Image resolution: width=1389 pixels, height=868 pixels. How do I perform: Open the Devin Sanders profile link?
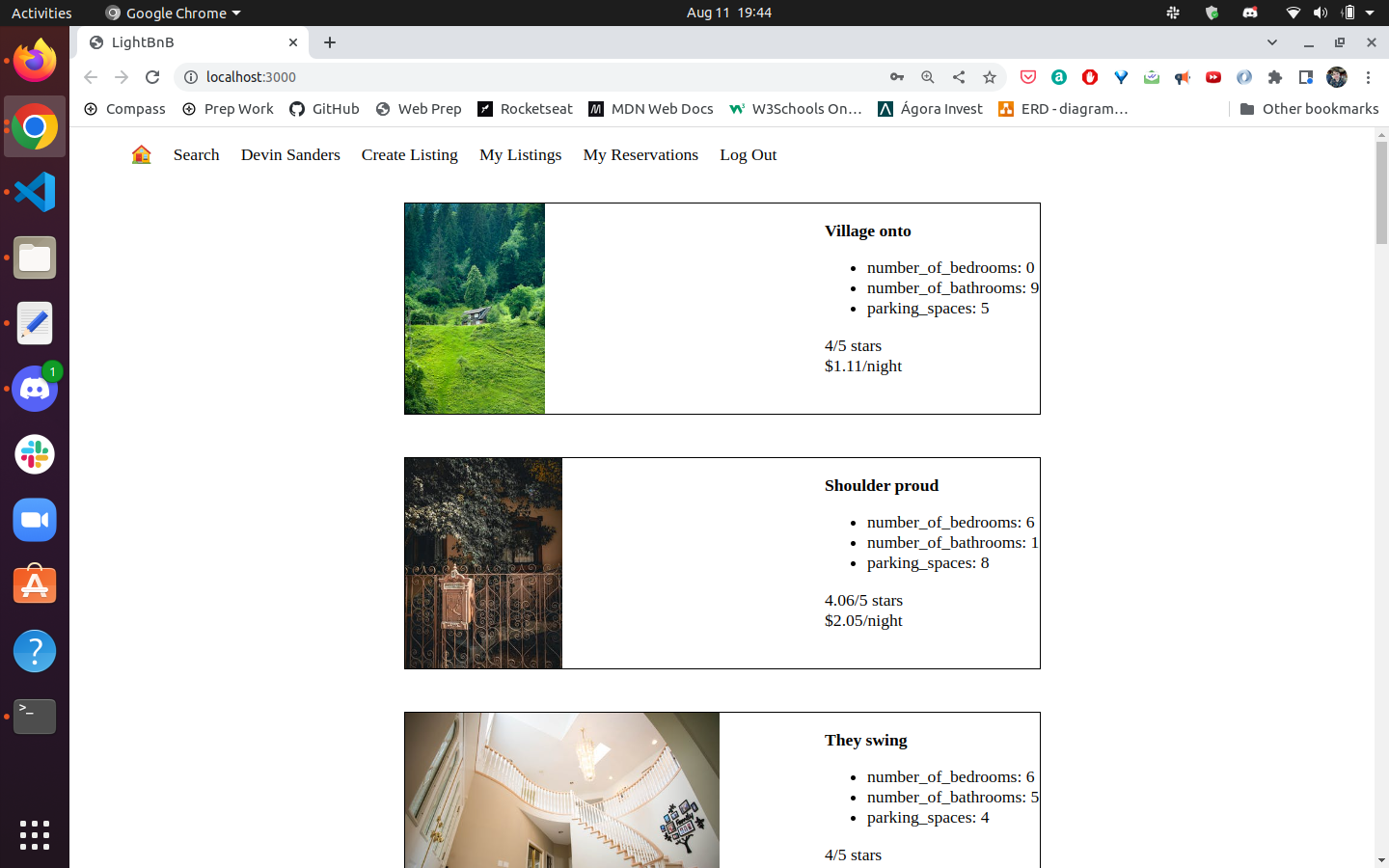pyautogui.click(x=290, y=154)
